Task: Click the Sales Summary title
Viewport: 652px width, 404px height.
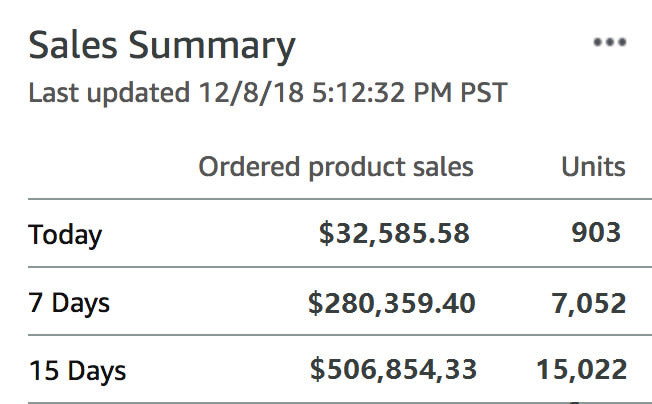Action: [x=162, y=45]
